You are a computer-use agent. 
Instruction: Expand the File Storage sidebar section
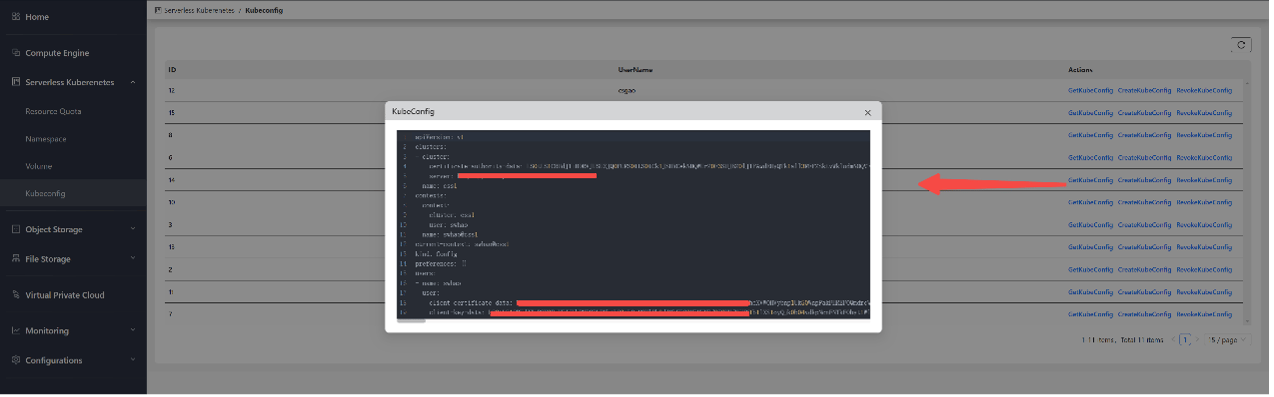point(133,259)
